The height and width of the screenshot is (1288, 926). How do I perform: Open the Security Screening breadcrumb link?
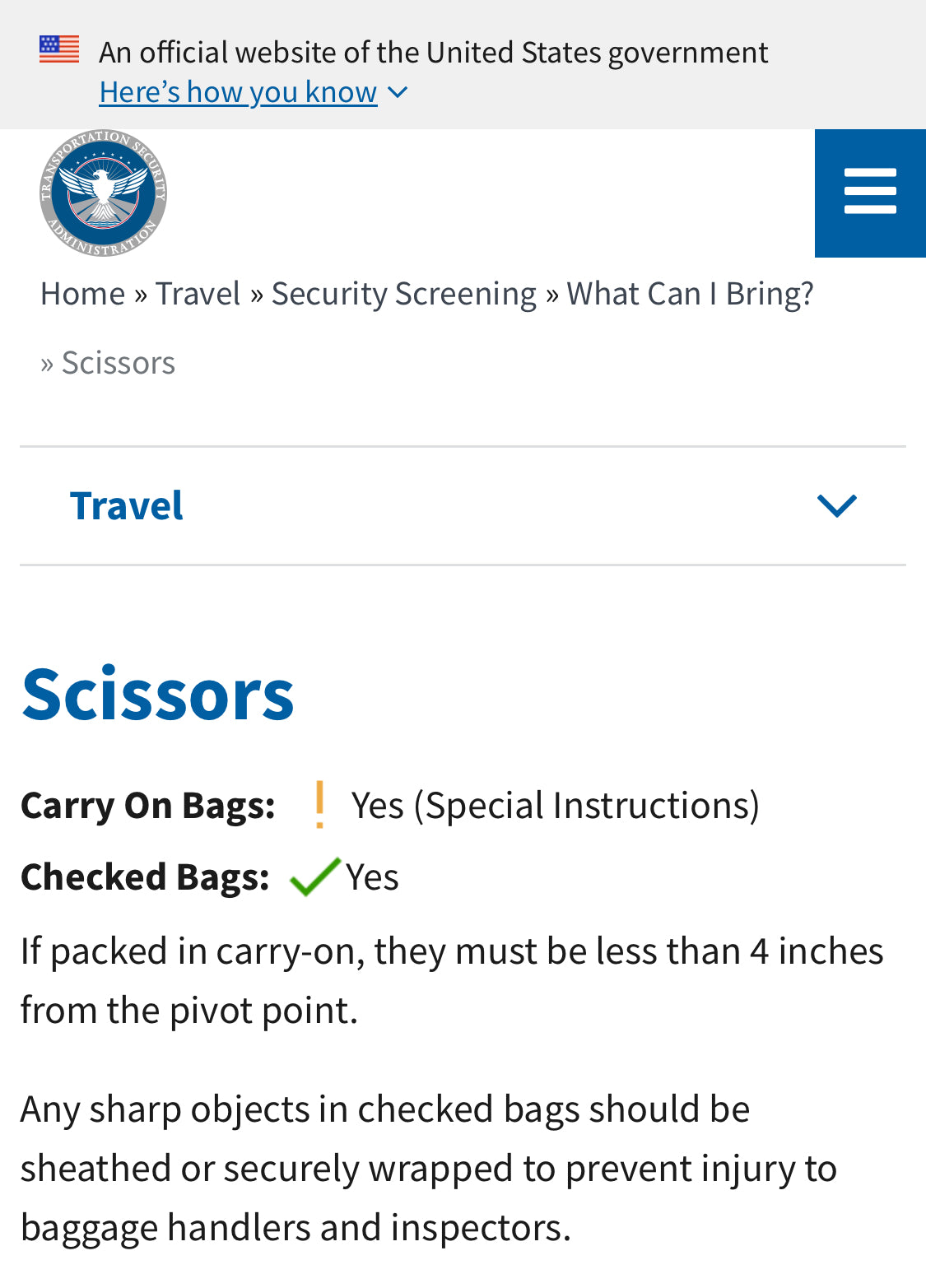(x=403, y=294)
